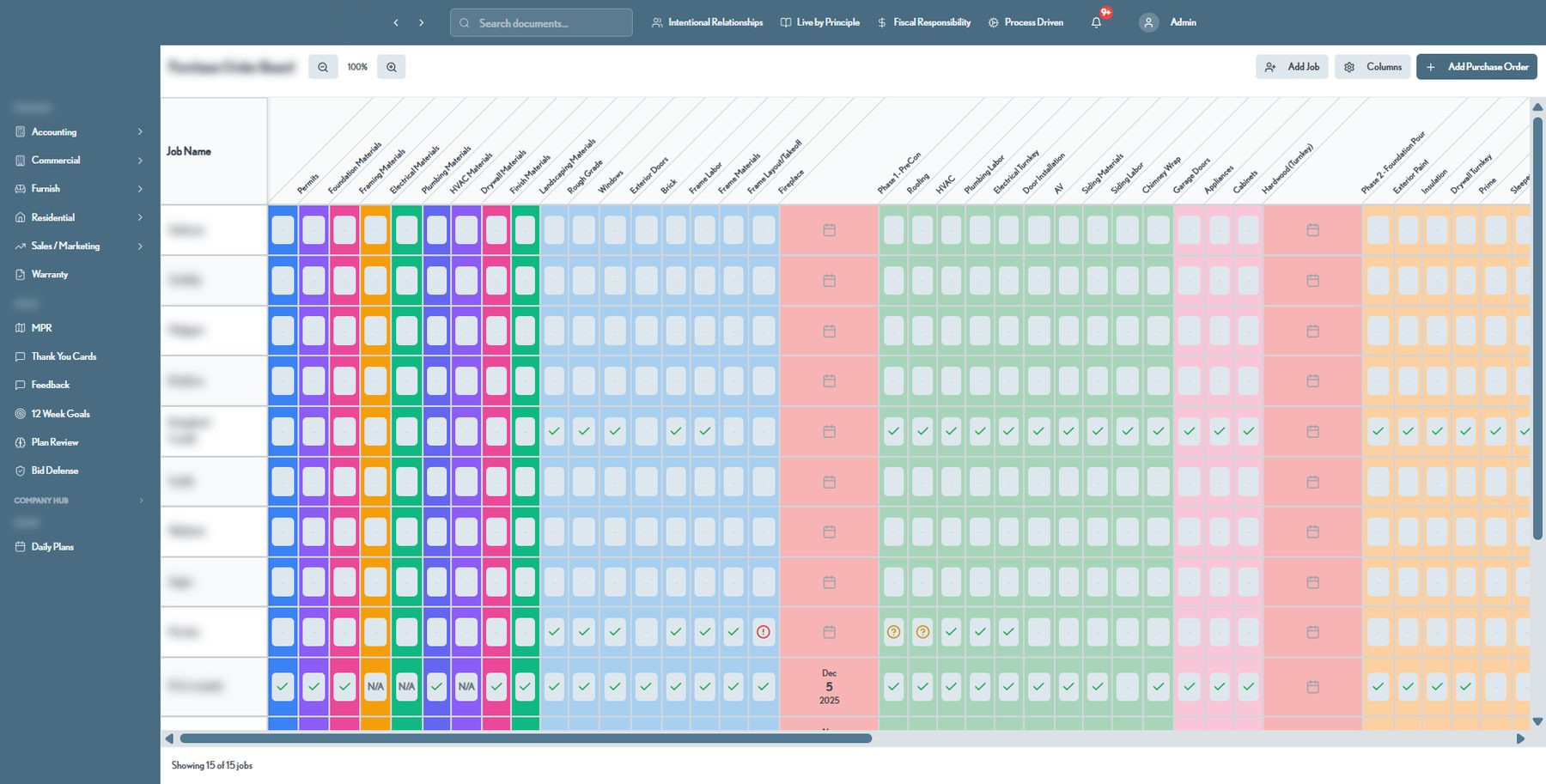
Task: Click the HVAC question-mark status icon
Action: (x=922, y=632)
